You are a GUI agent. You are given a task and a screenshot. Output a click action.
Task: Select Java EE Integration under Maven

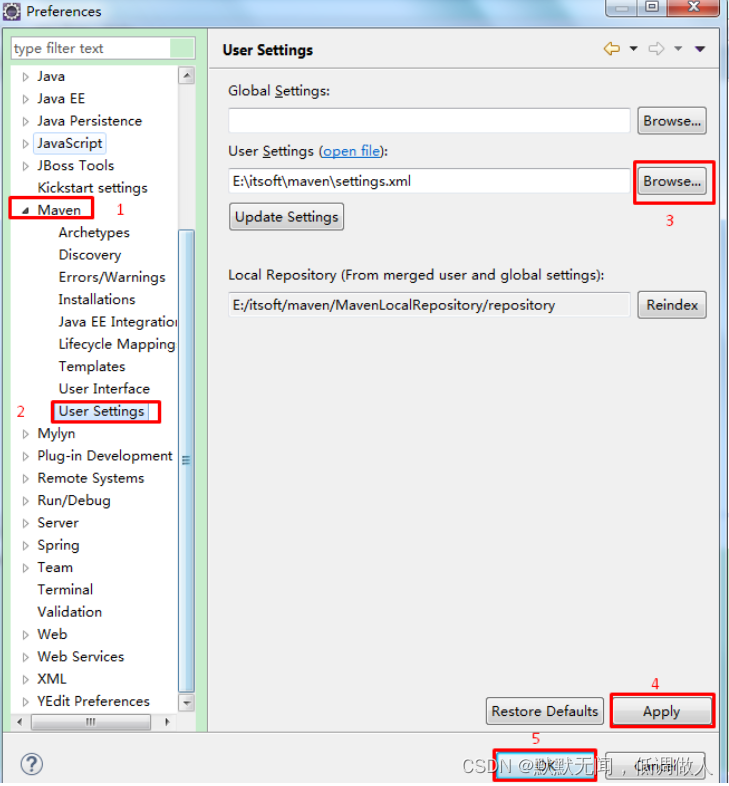tap(118, 322)
